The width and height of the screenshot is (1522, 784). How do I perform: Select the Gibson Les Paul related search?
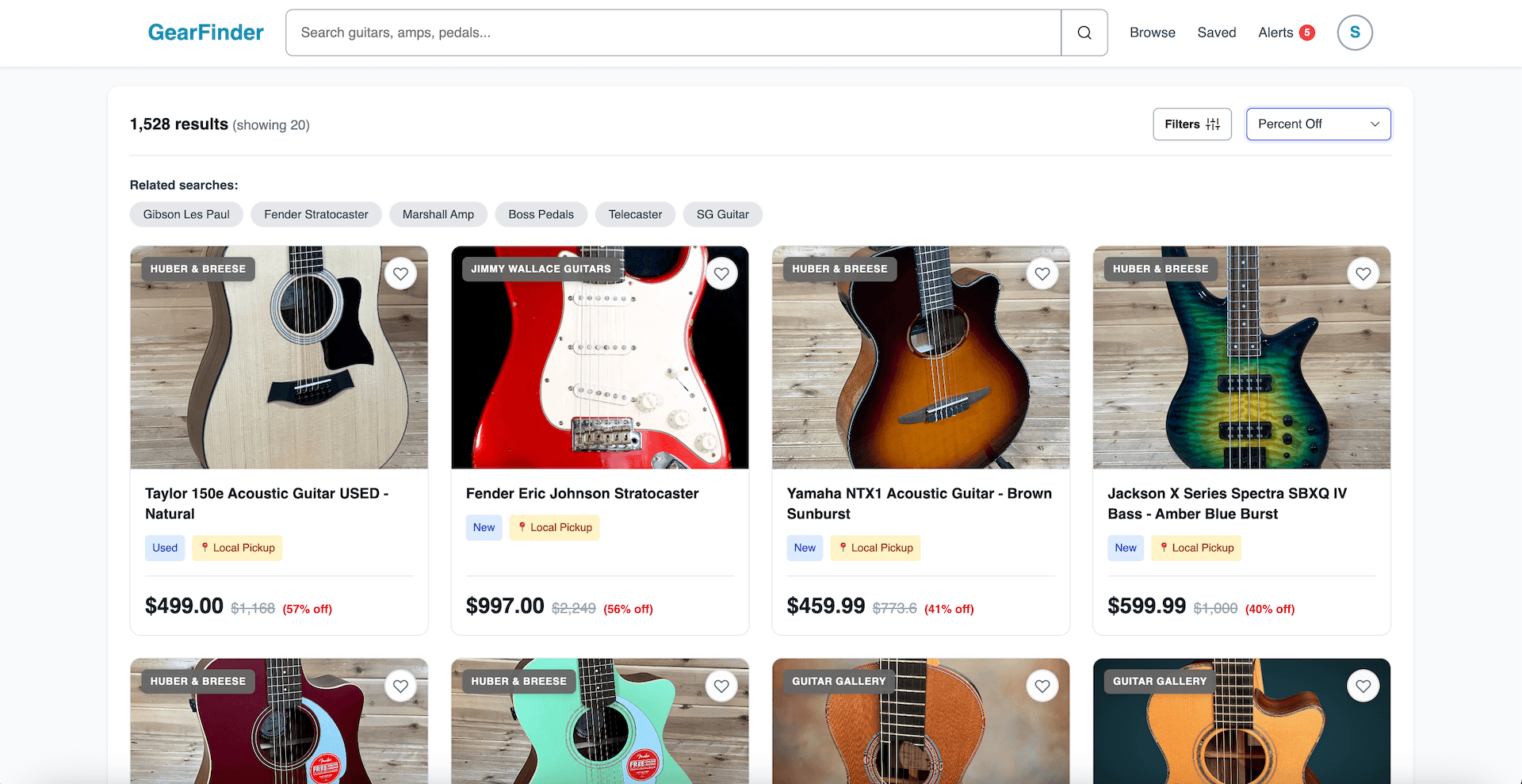186,214
